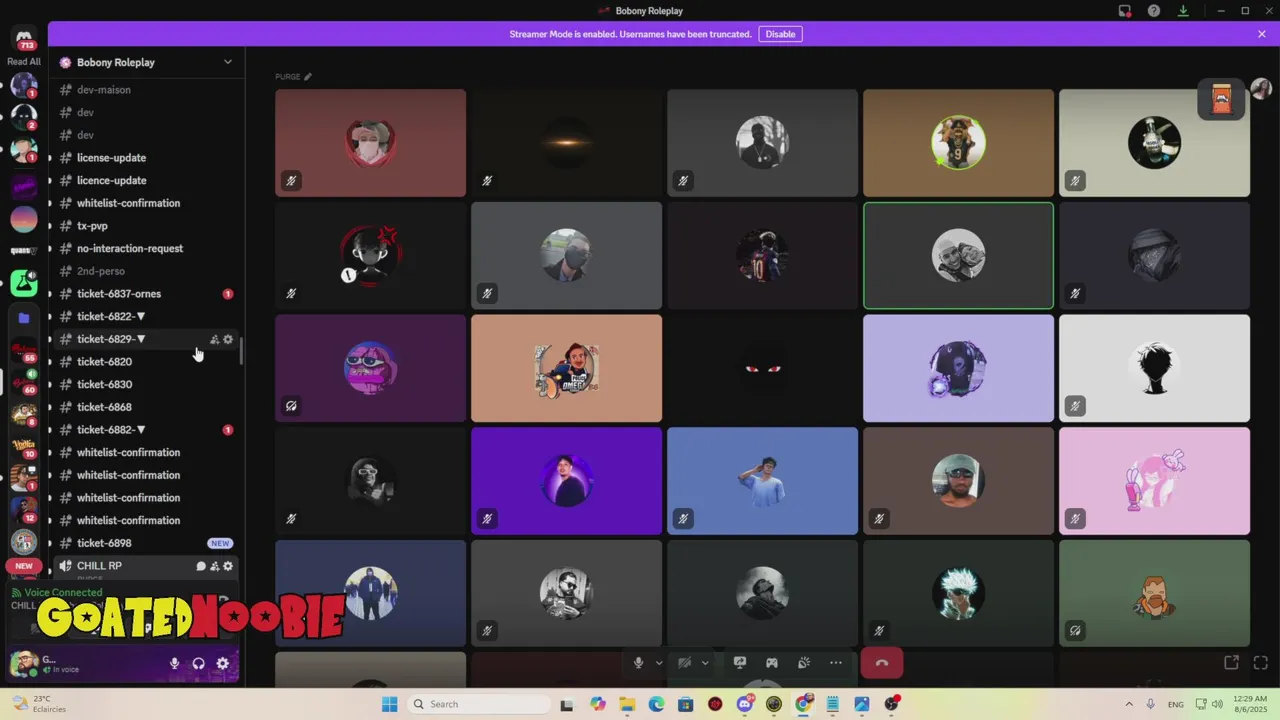Toggle microphone in call control bar
1280x720 pixels.
638,663
